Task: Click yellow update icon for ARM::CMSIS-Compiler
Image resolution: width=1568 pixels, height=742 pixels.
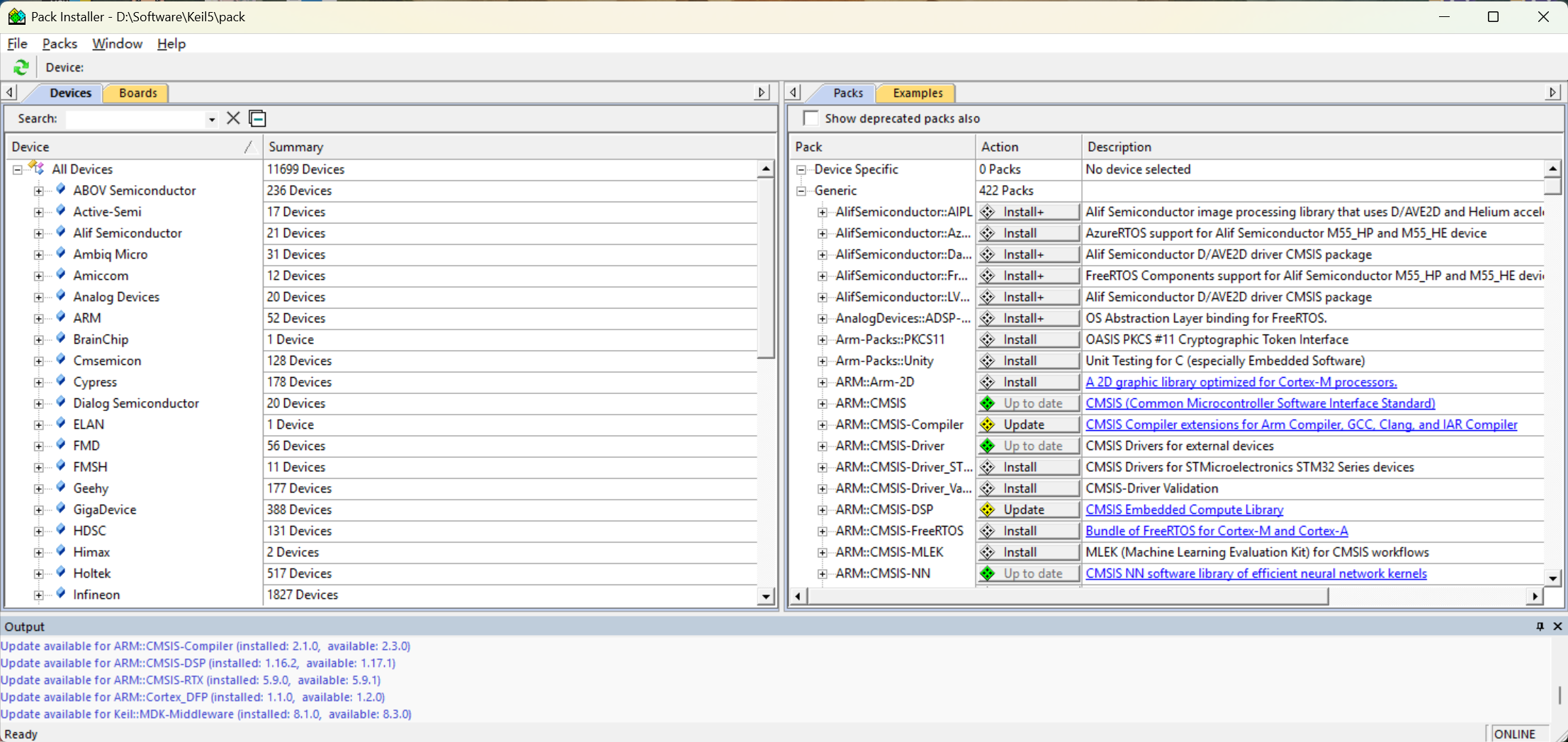Action: (x=988, y=425)
